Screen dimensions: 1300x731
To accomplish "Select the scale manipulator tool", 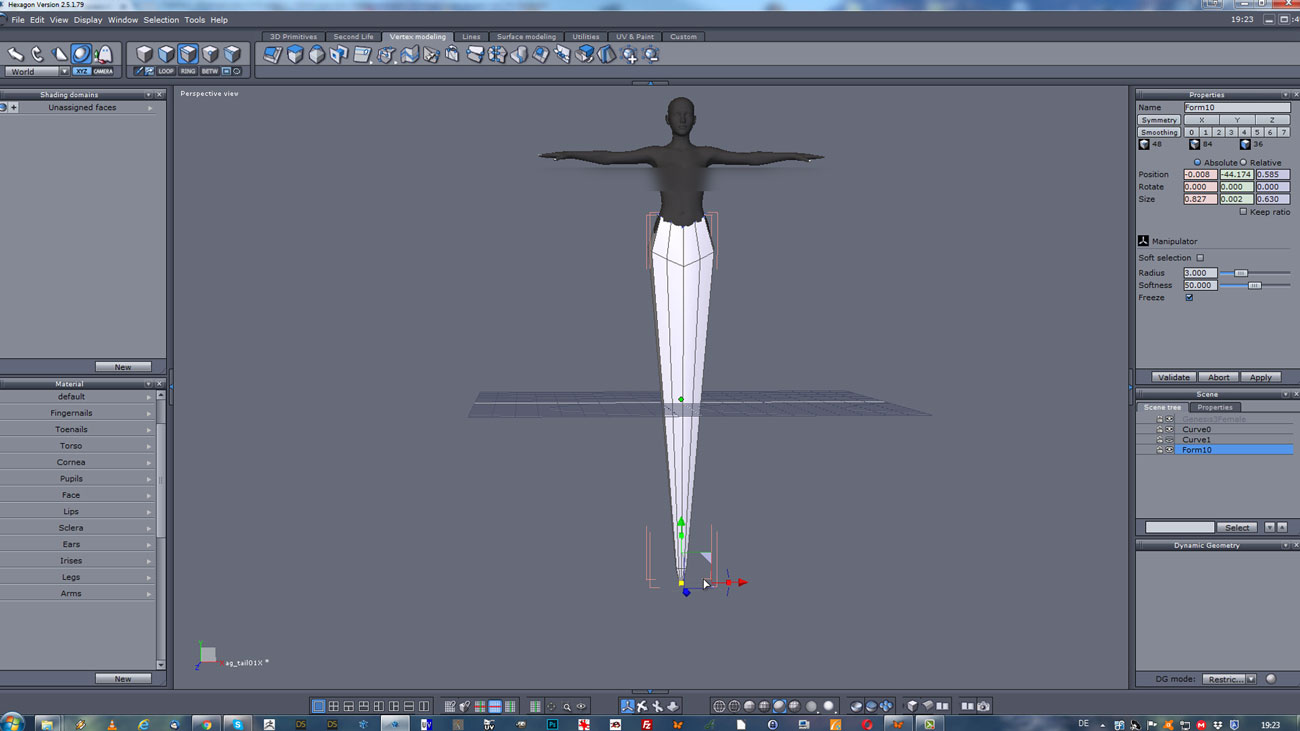I will 59,54.
